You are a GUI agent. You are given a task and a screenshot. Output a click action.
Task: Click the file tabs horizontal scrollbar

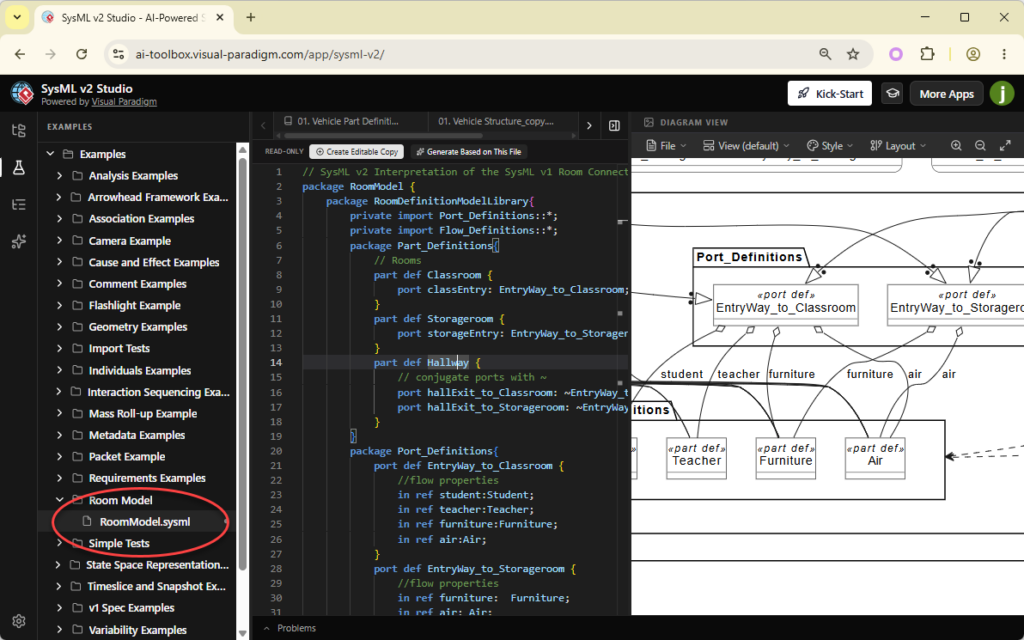tap(382, 136)
